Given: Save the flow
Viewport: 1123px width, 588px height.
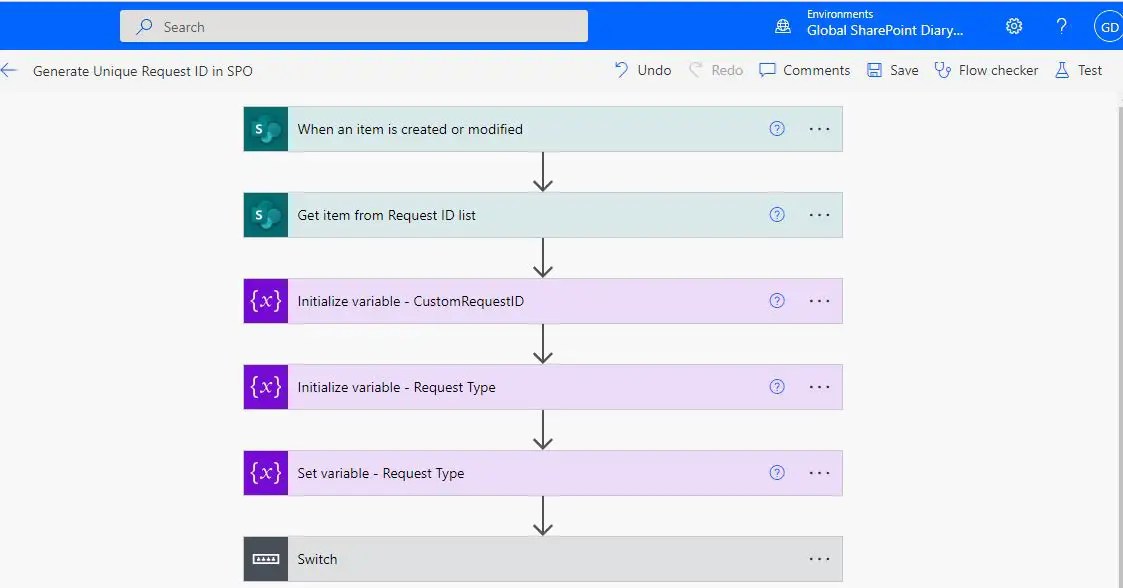Looking at the screenshot, I should click(891, 70).
